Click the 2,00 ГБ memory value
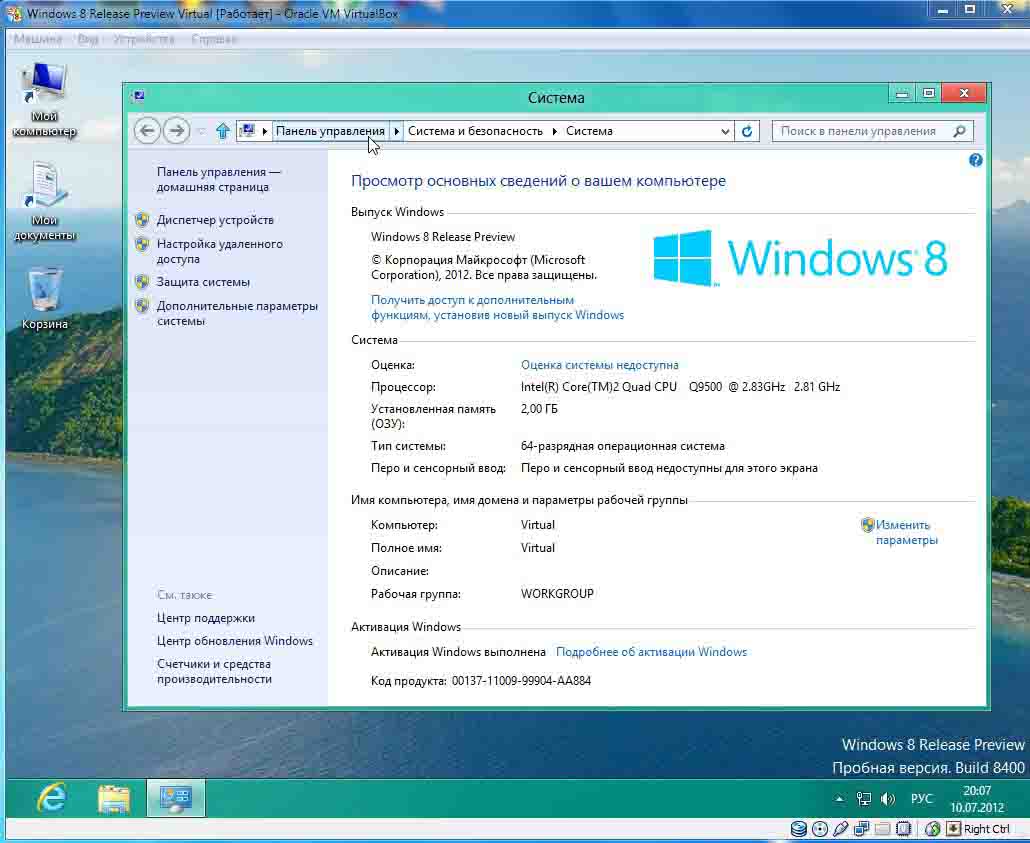The image size is (1030, 843). tap(539, 409)
